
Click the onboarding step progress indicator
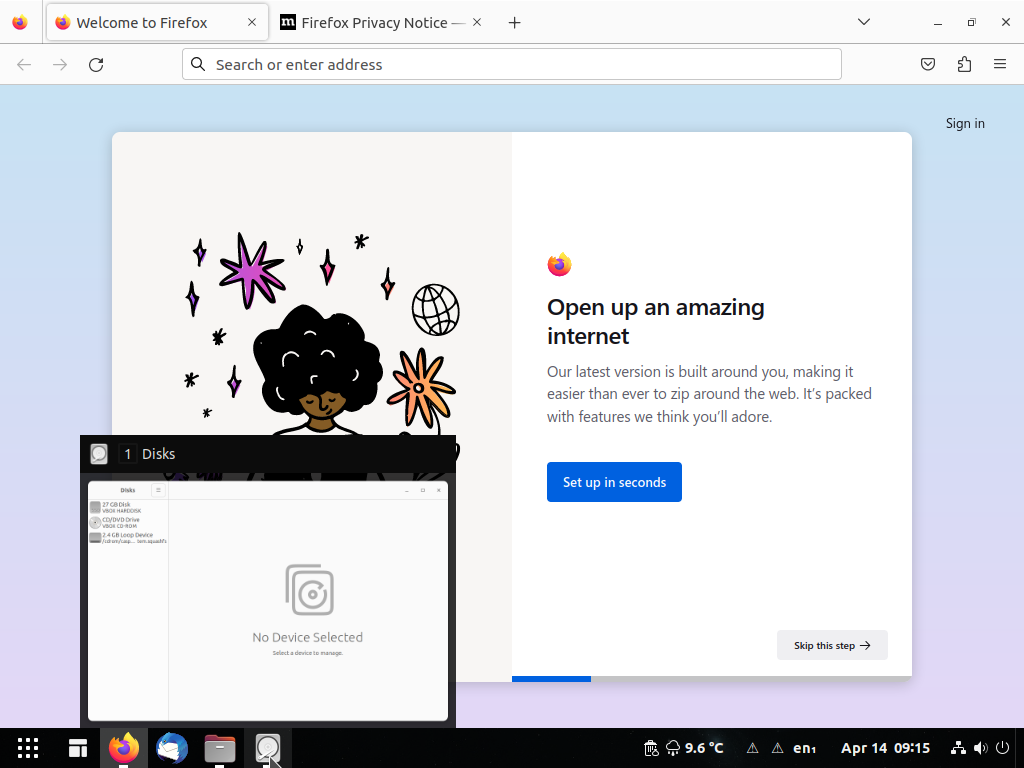tap(712, 679)
